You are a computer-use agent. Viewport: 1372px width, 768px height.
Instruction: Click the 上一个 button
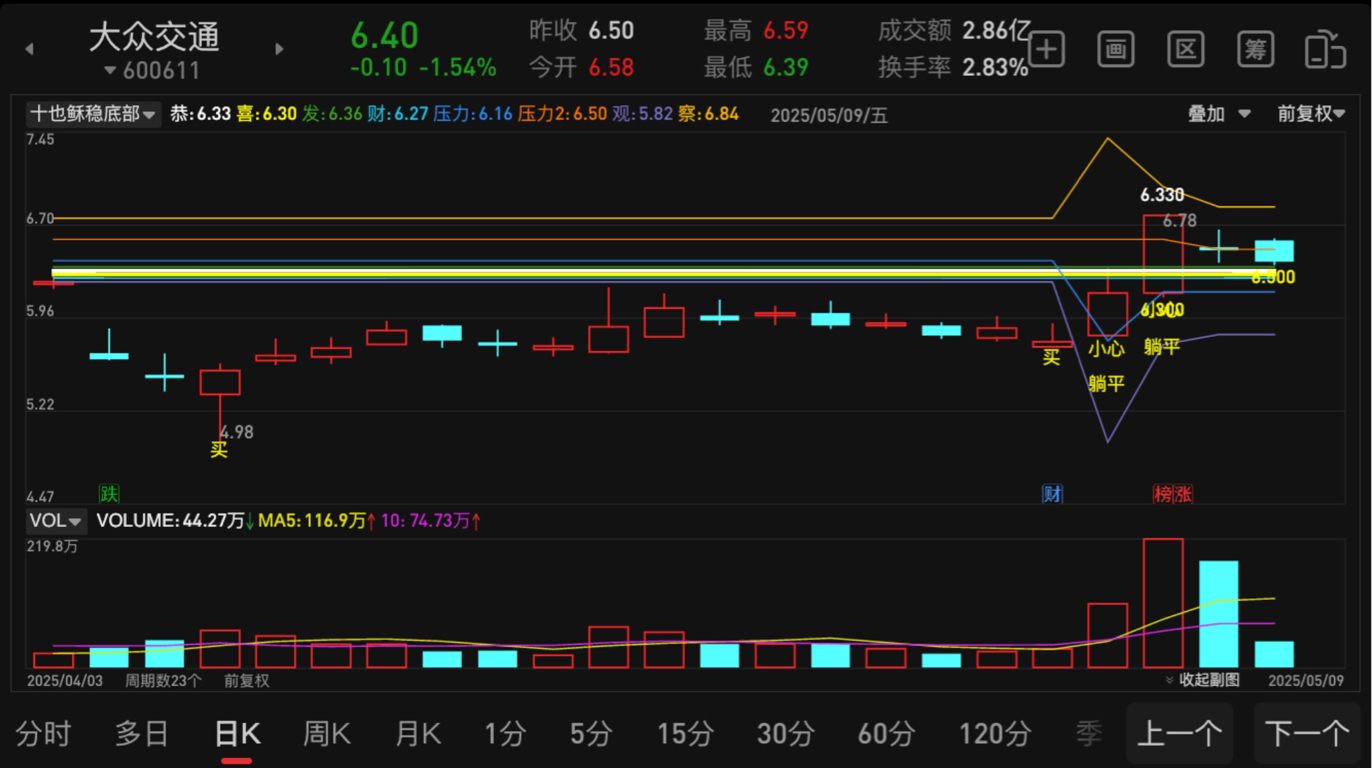point(1180,734)
